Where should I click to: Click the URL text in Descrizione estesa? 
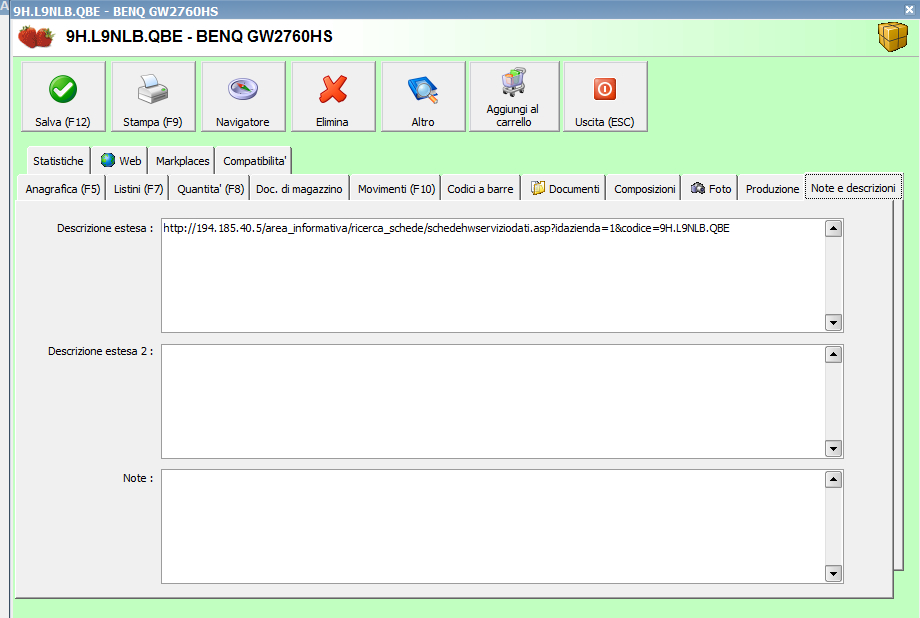[x=447, y=228]
